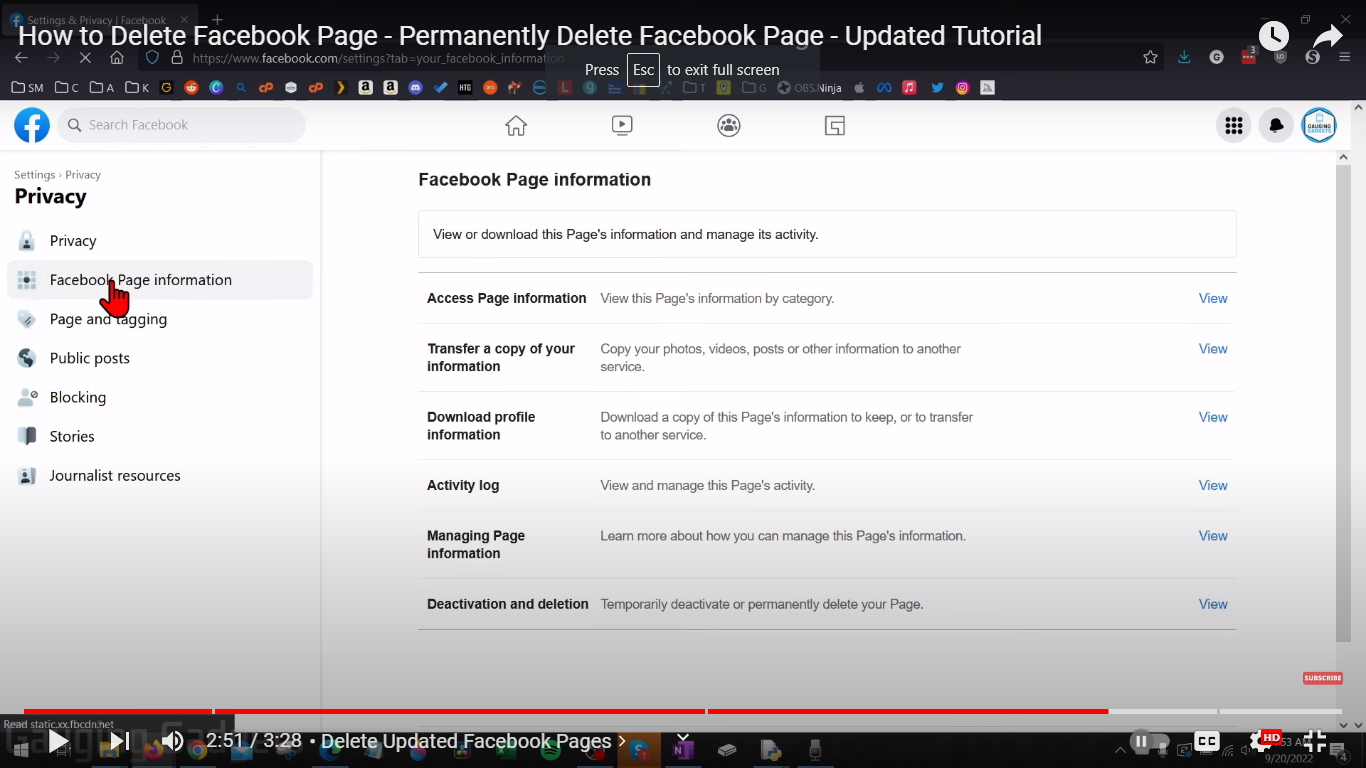Click the Next video button
This screenshot has height=768, width=1366.
click(x=118, y=741)
